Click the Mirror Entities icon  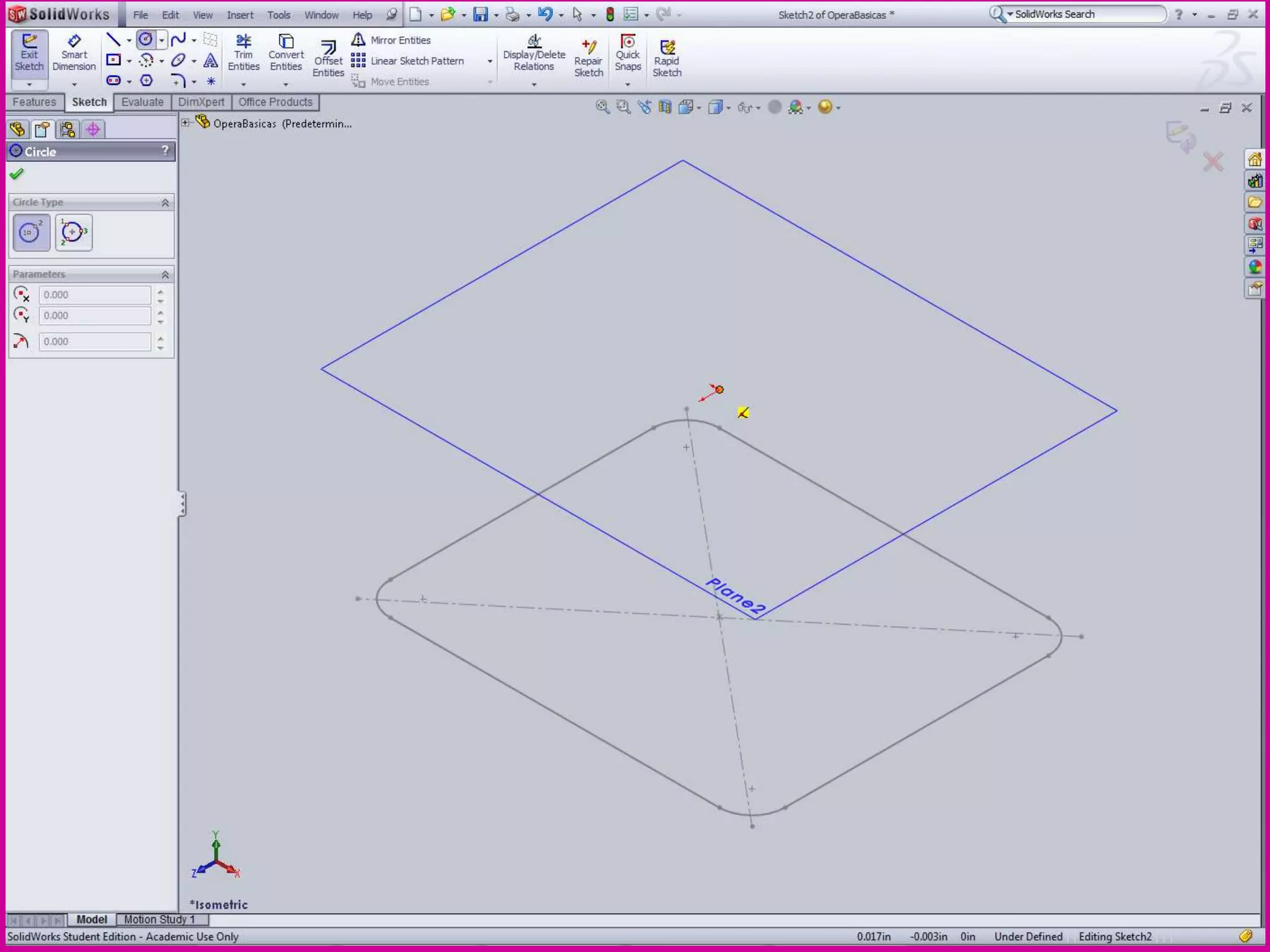(358, 40)
